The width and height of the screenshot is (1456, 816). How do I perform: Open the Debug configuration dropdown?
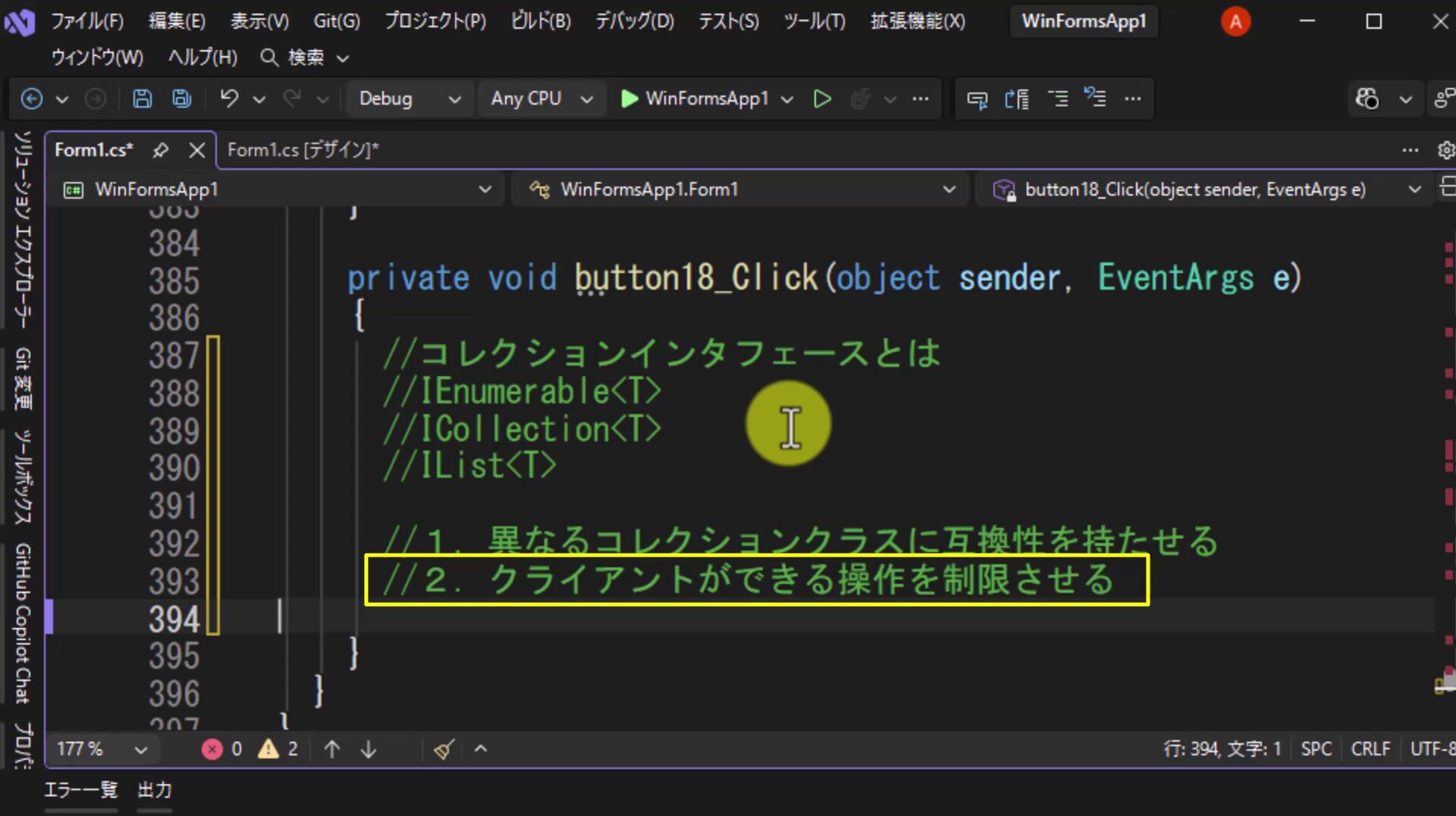tap(409, 99)
